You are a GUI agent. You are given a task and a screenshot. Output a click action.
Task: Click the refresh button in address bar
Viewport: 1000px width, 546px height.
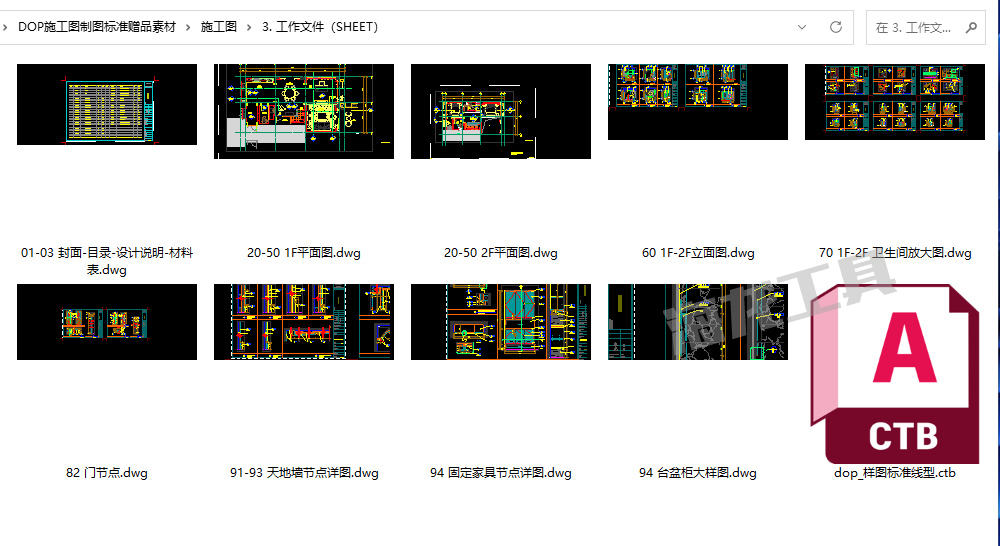(836, 27)
